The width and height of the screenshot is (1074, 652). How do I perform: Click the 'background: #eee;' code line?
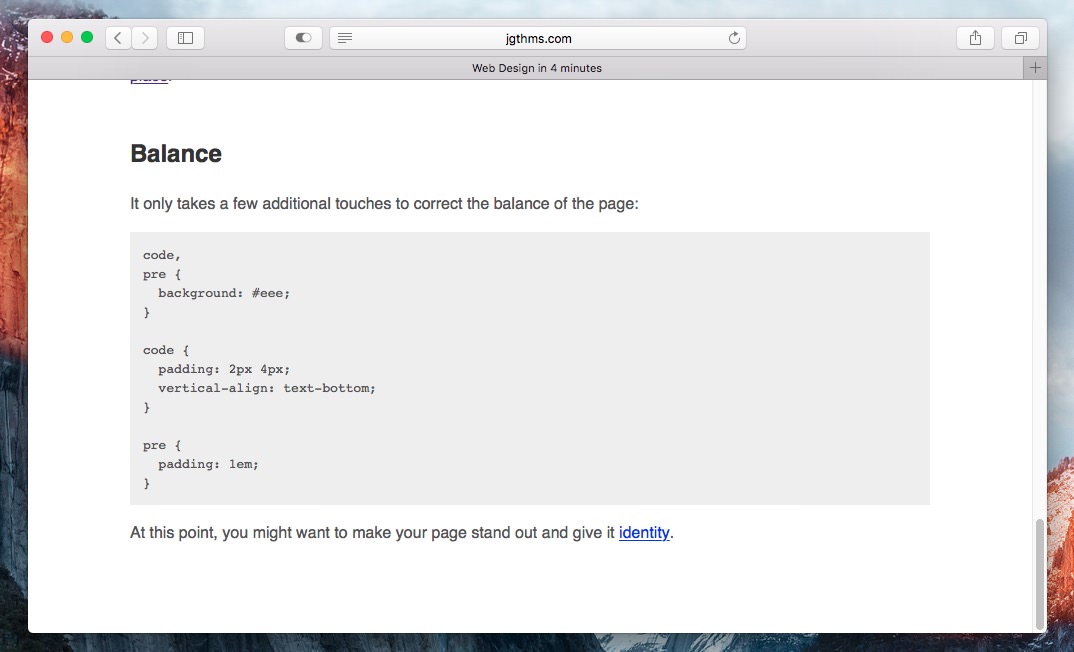224,293
